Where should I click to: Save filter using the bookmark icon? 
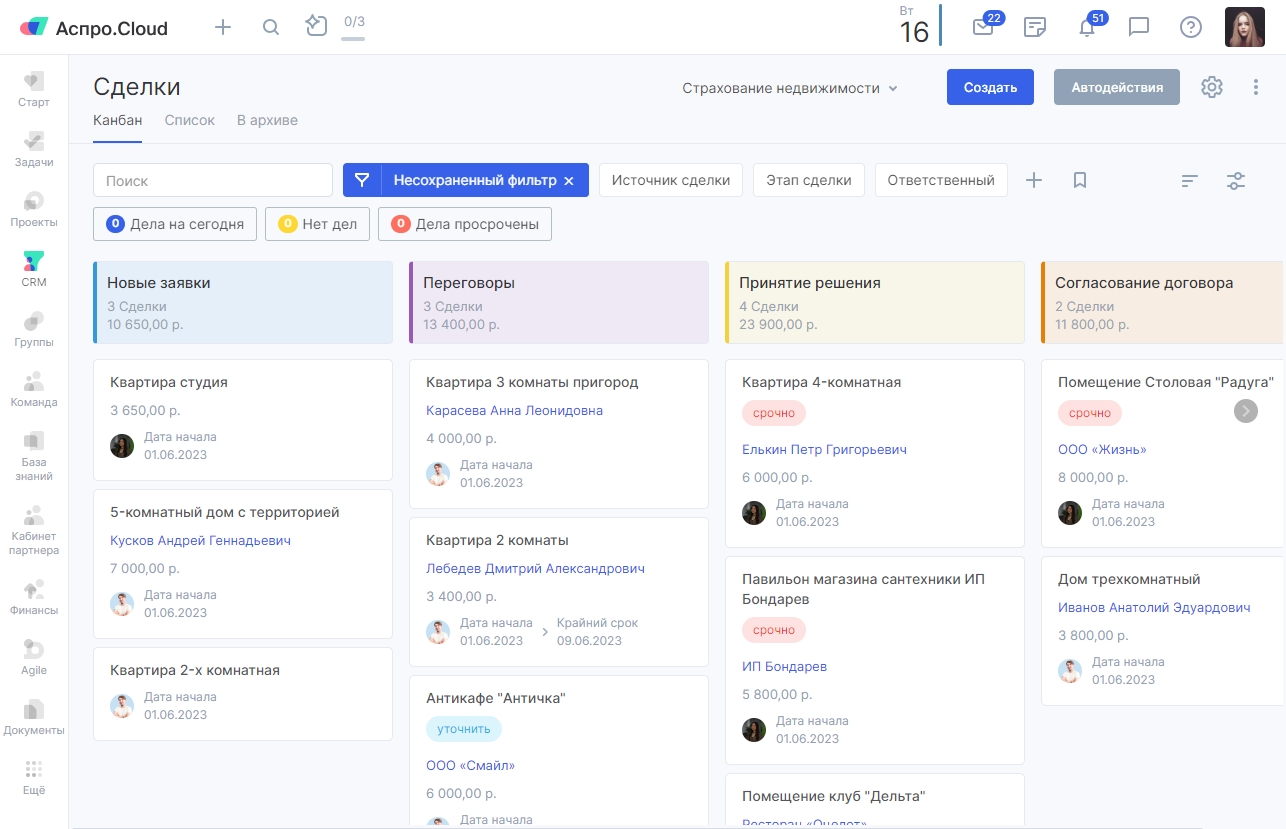(1080, 180)
